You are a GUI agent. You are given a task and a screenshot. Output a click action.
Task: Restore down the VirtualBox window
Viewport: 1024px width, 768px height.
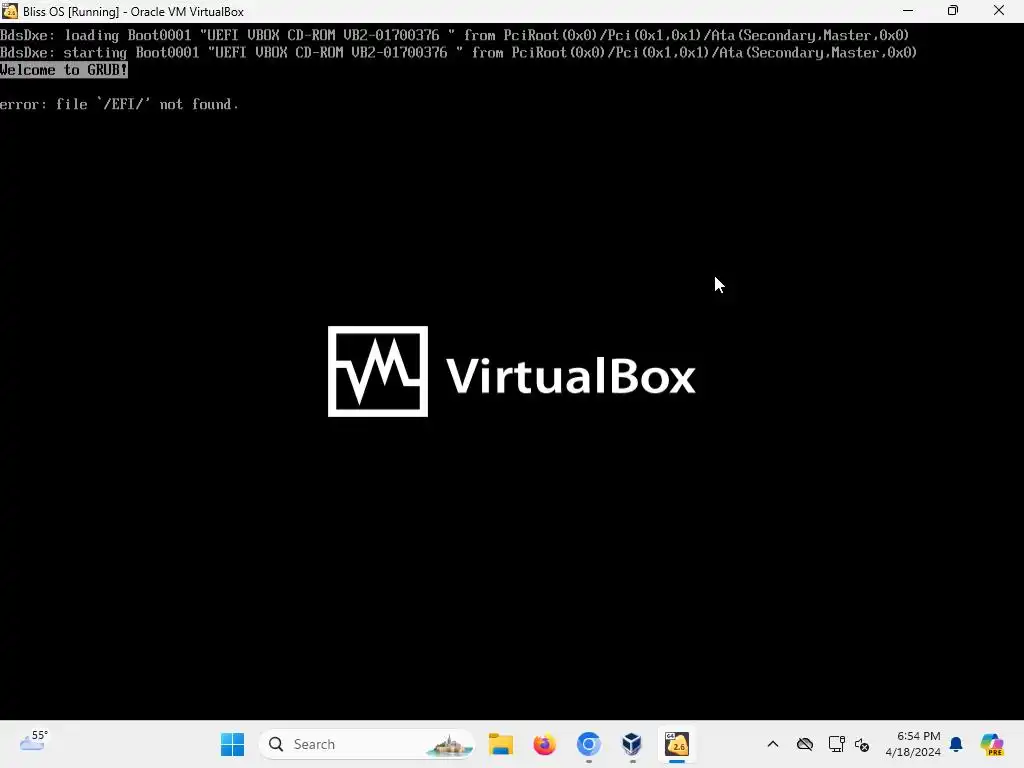pyautogui.click(x=953, y=10)
